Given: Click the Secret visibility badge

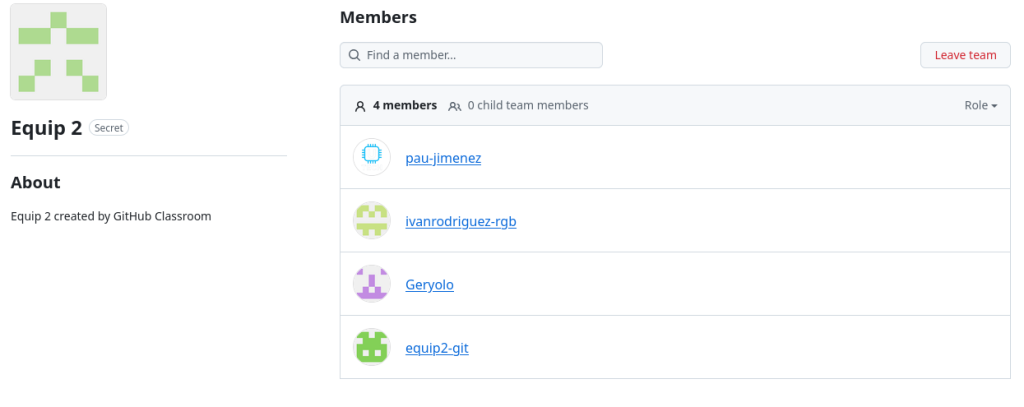Looking at the screenshot, I should (x=109, y=128).
